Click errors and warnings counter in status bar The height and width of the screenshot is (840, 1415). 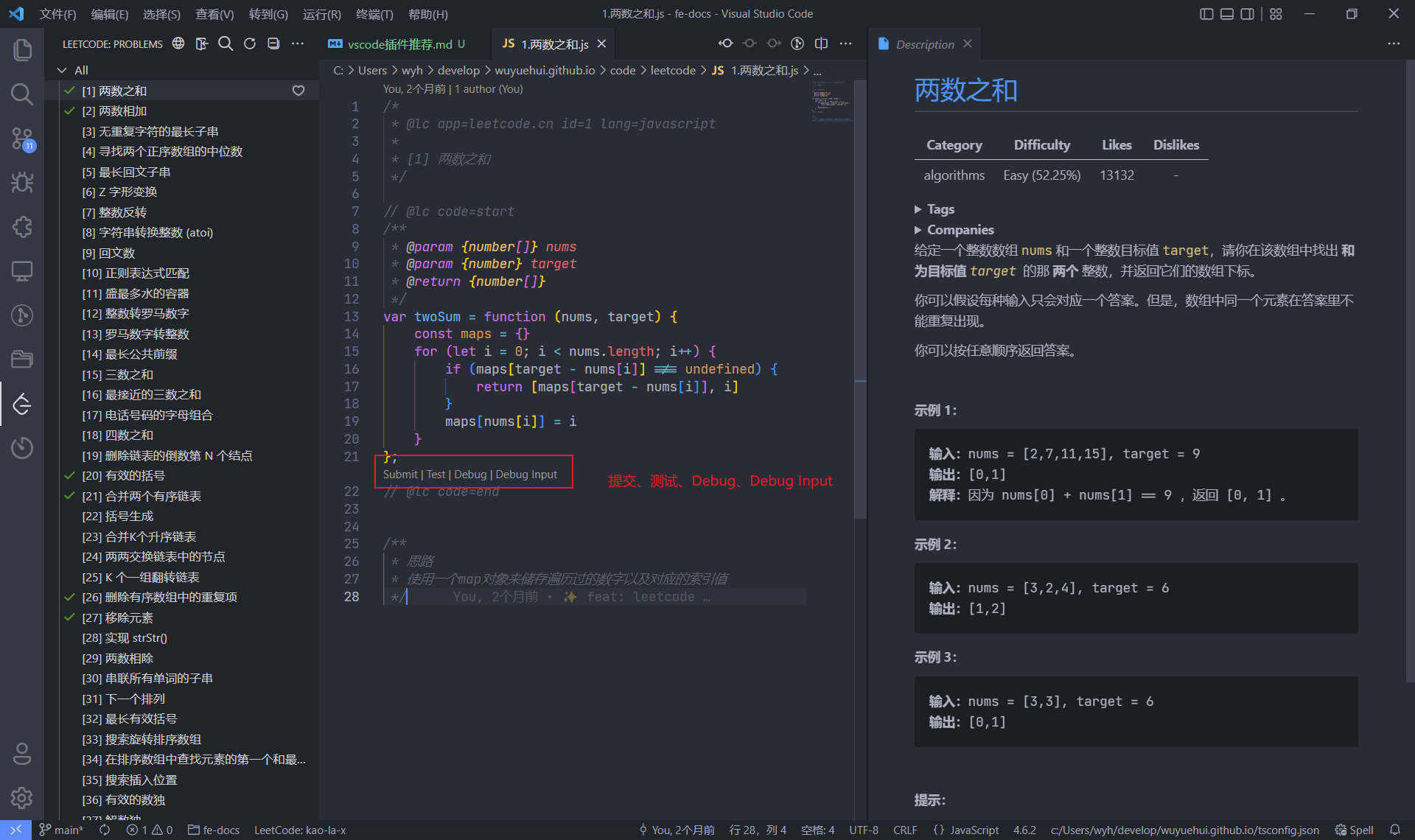[x=150, y=830]
